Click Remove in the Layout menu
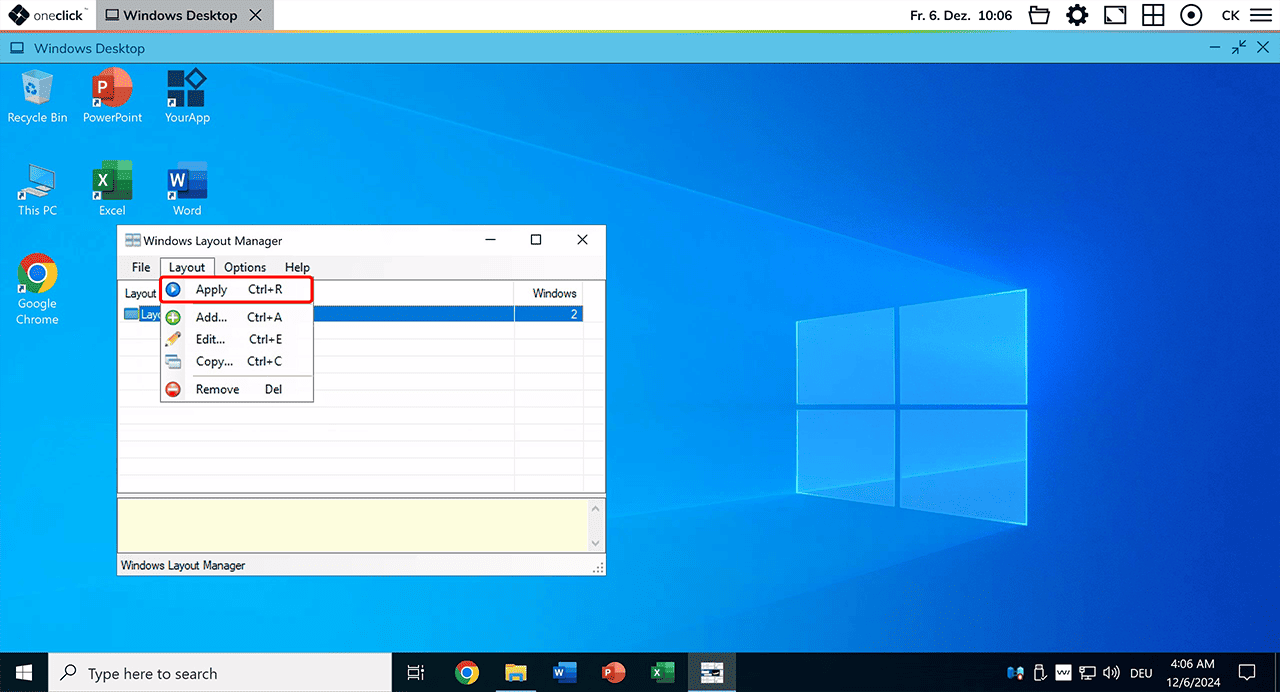1280x692 pixels. [x=217, y=389]
